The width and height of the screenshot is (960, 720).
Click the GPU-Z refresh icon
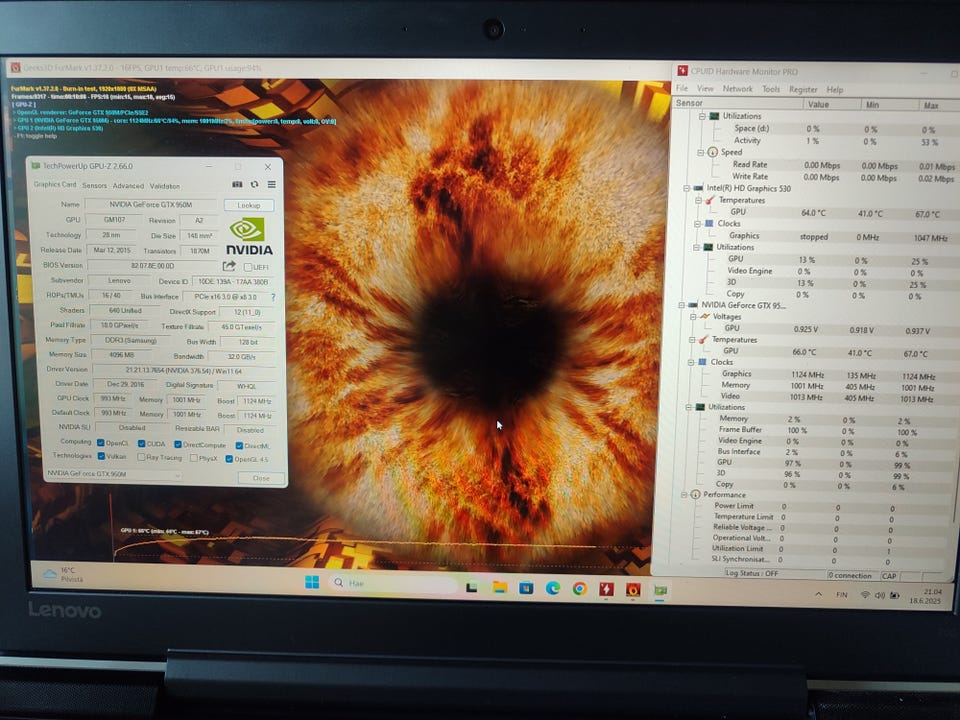click(x=254, y=184)
